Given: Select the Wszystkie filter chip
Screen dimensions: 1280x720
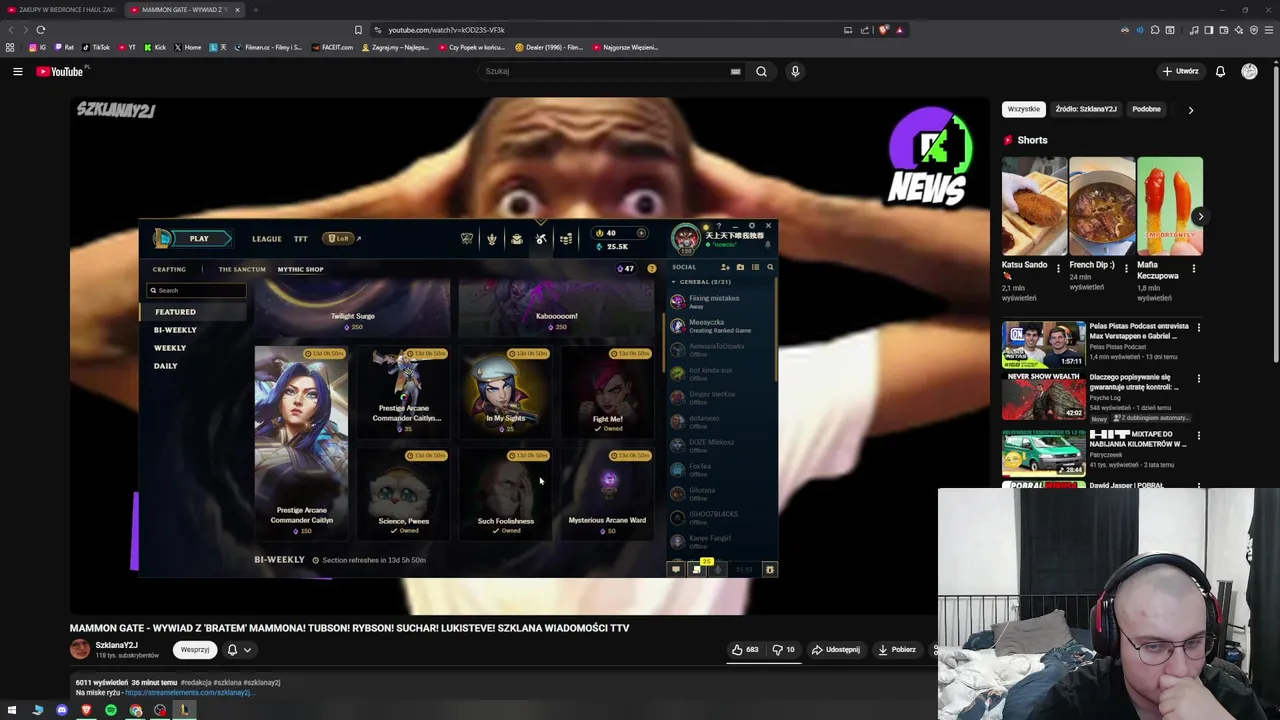Looking at the screenshot, I should pos(1023,109).
